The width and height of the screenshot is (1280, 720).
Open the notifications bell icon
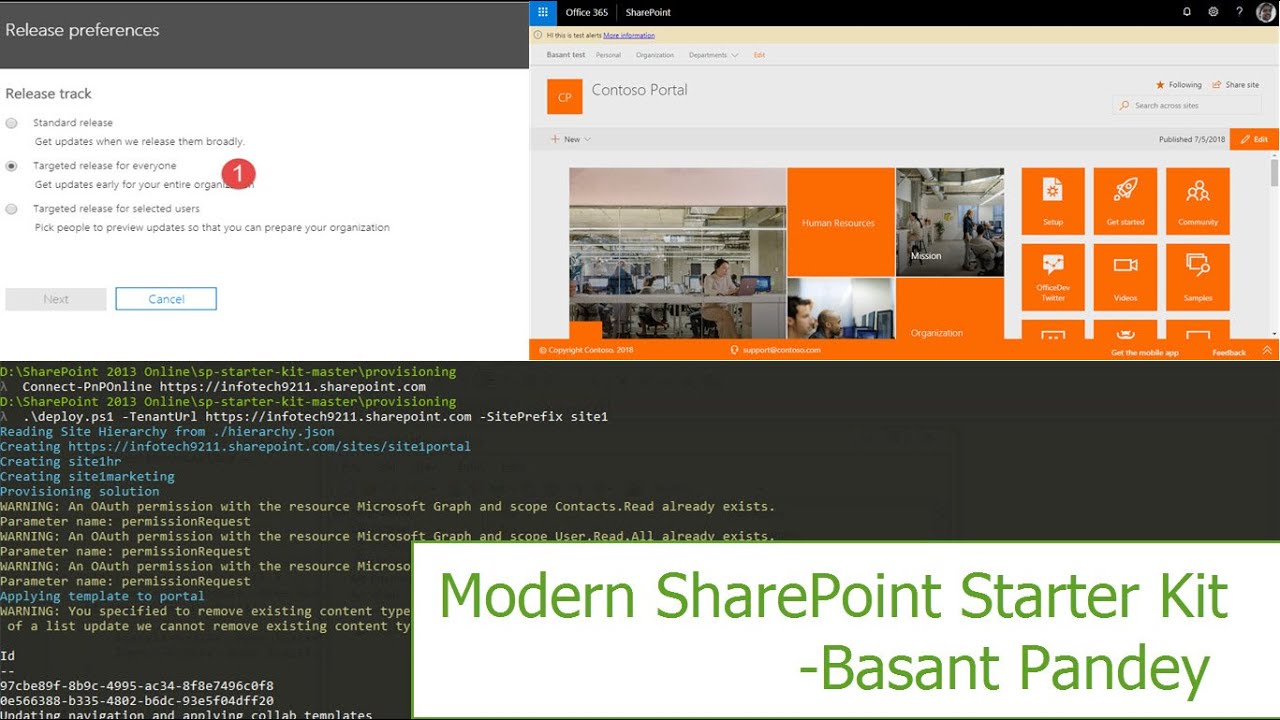tap(1187, 12)
